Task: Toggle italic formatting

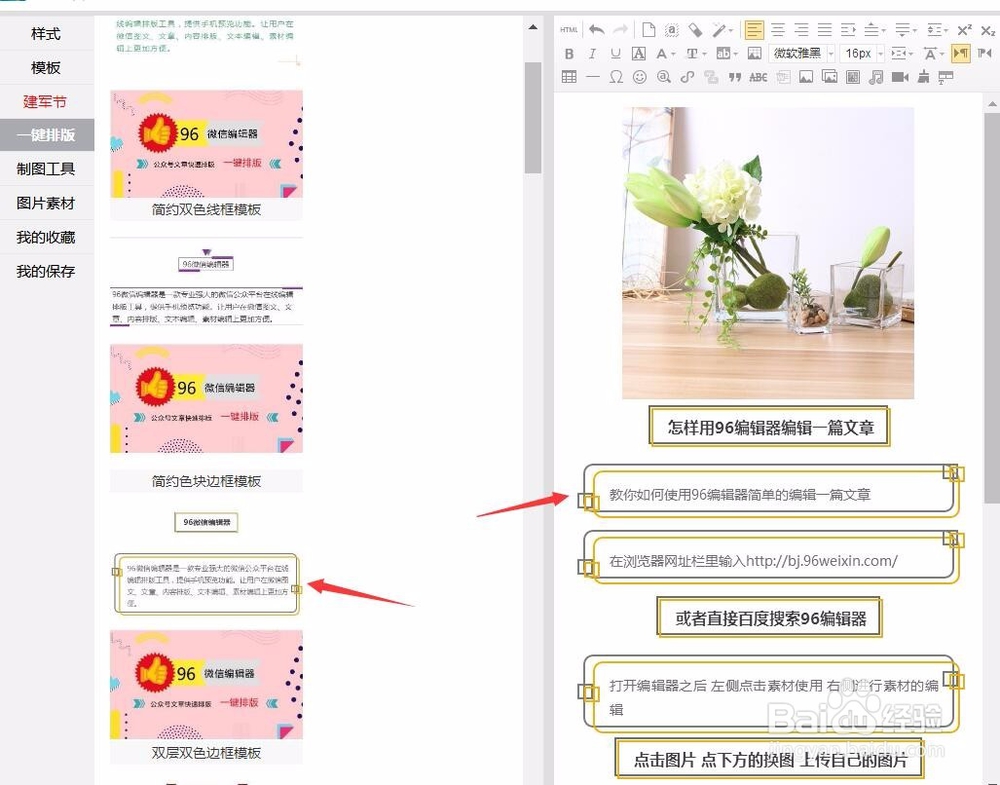Action: click(594, 53)
